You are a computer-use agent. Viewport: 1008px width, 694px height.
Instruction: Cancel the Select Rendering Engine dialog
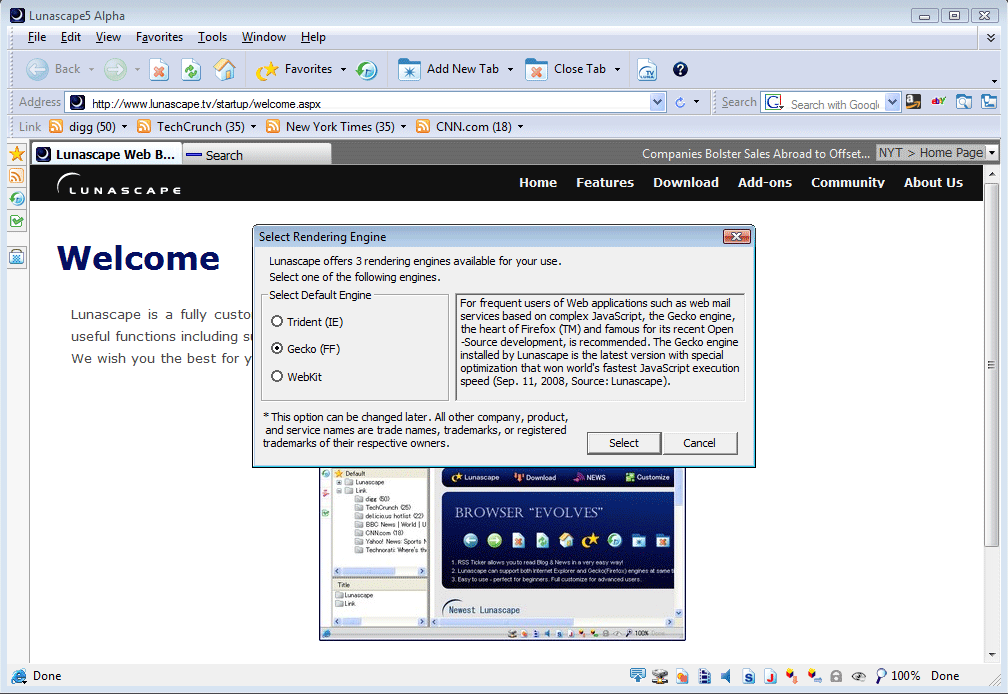699,443
